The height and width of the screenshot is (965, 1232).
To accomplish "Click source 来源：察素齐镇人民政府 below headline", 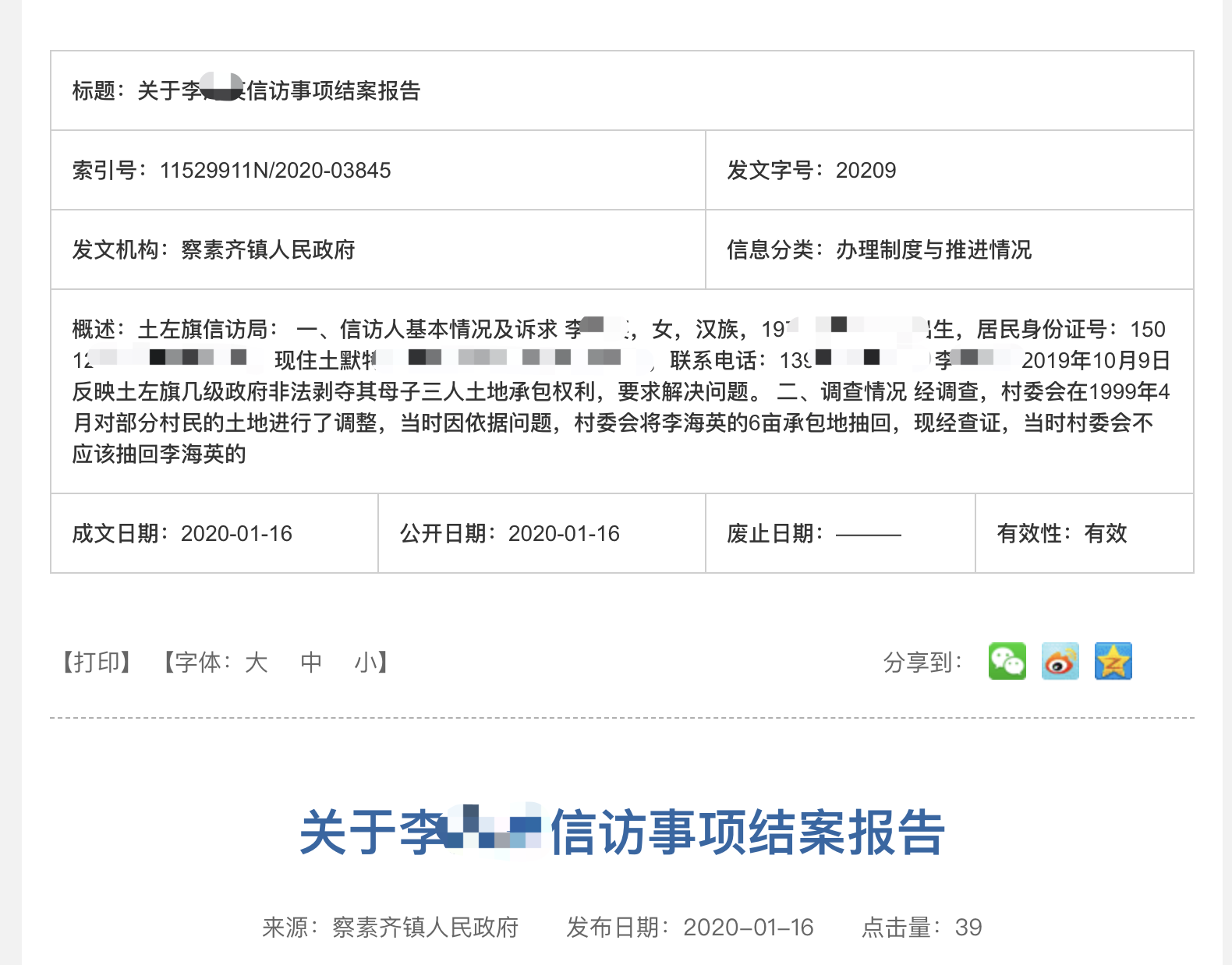I will point(391,927).
